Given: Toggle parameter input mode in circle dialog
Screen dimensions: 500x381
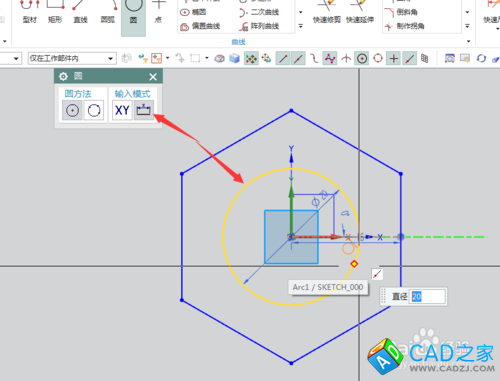Looking at the screenshot, I should point(144,110).
